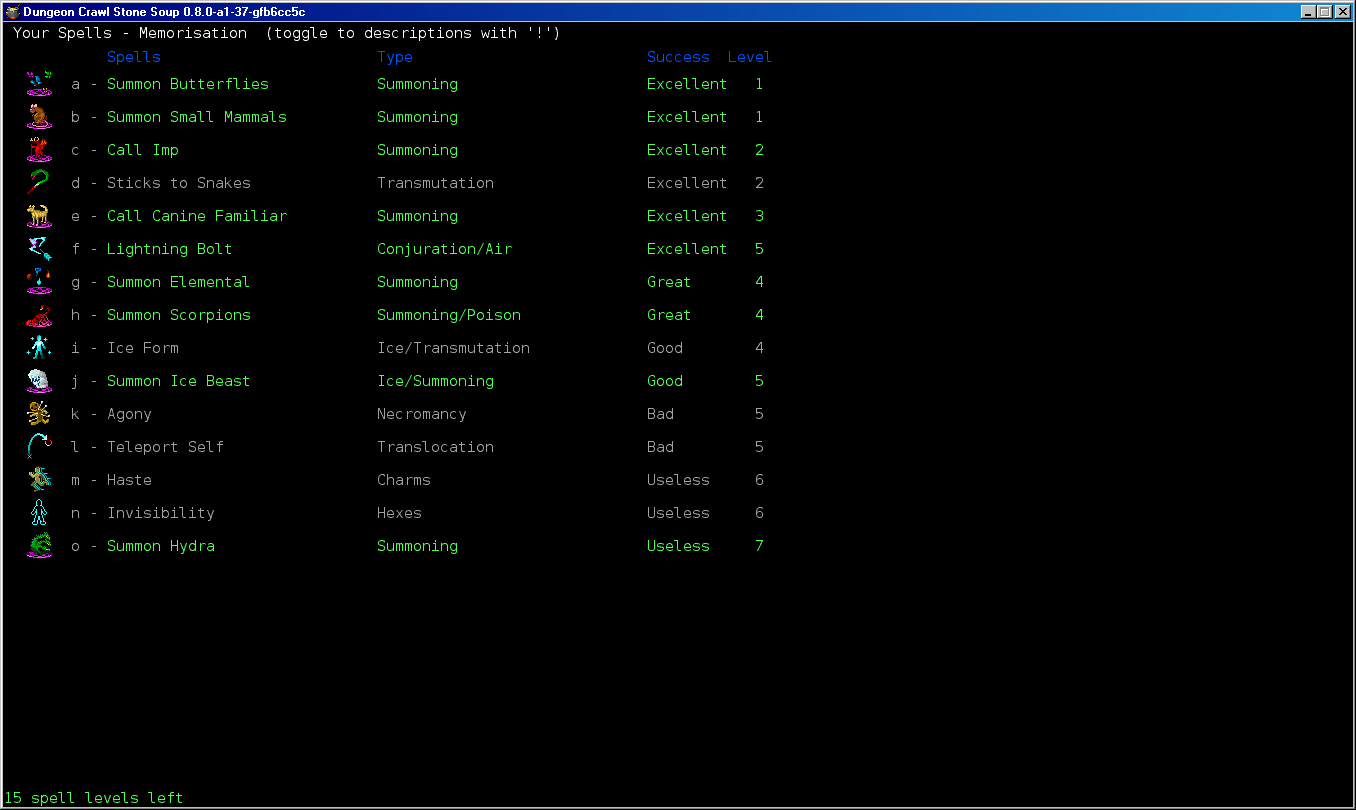The image size is (1356, 810).
Task: Click the Good success rating for Ice Form
Action: tap(665, 348)
